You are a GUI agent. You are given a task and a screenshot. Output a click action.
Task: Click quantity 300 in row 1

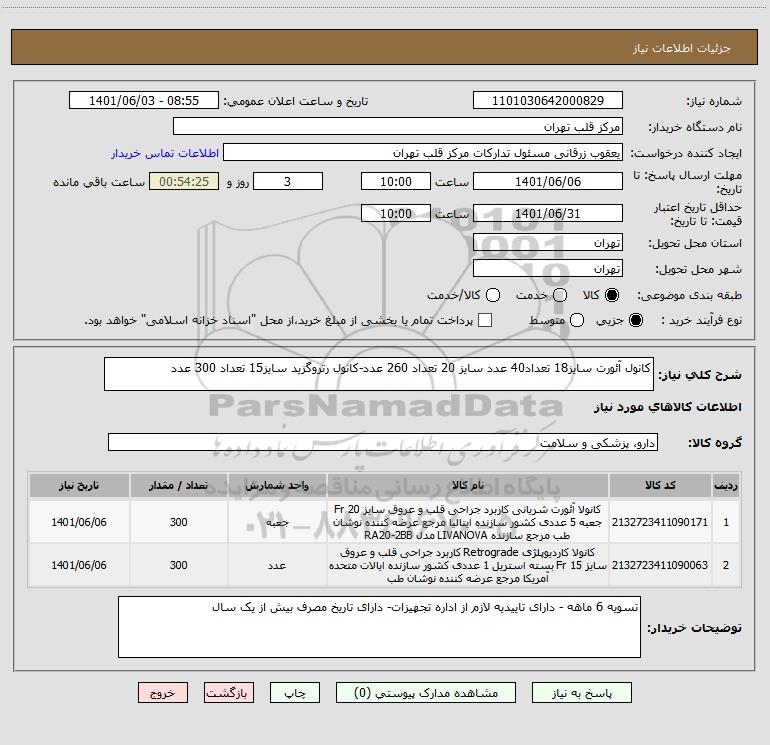(179, 522)
